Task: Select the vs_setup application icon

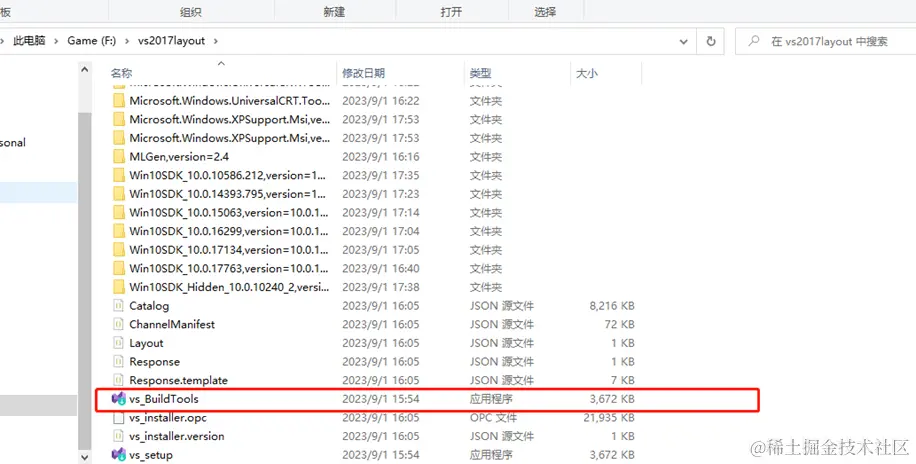Action: click(x=119, y=455)
